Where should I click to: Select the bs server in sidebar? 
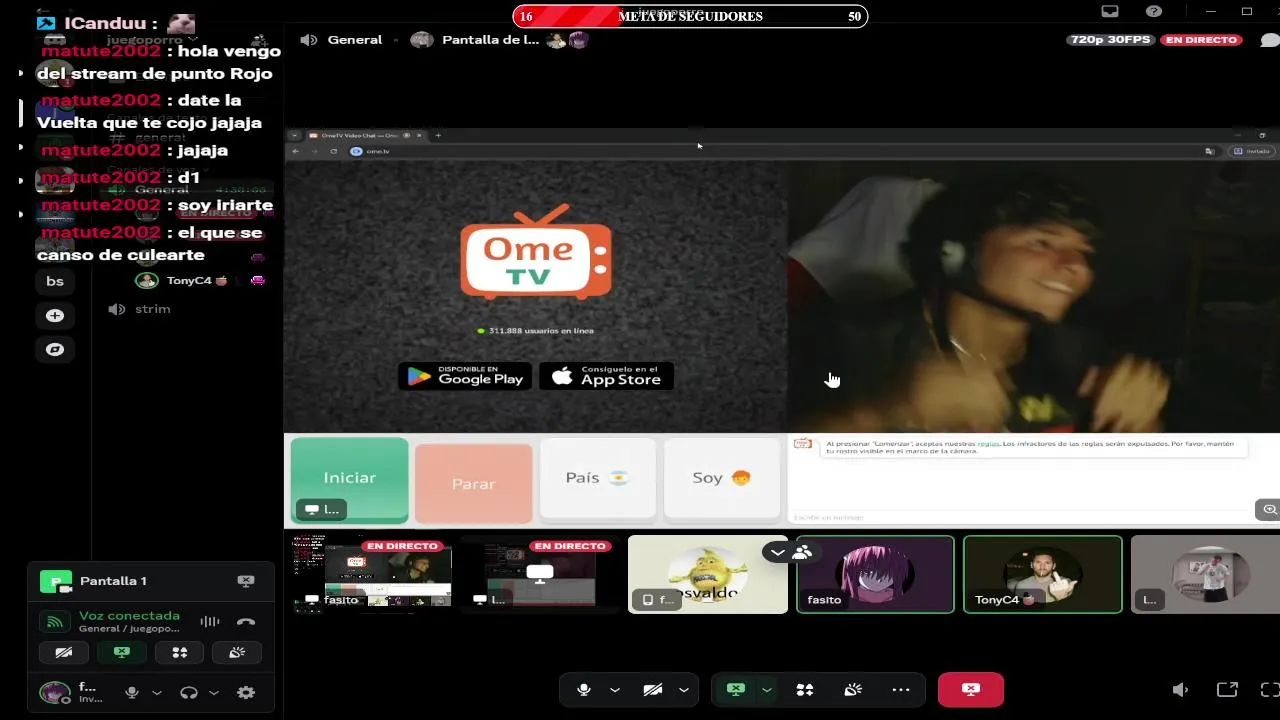click(x=55, y=282)
